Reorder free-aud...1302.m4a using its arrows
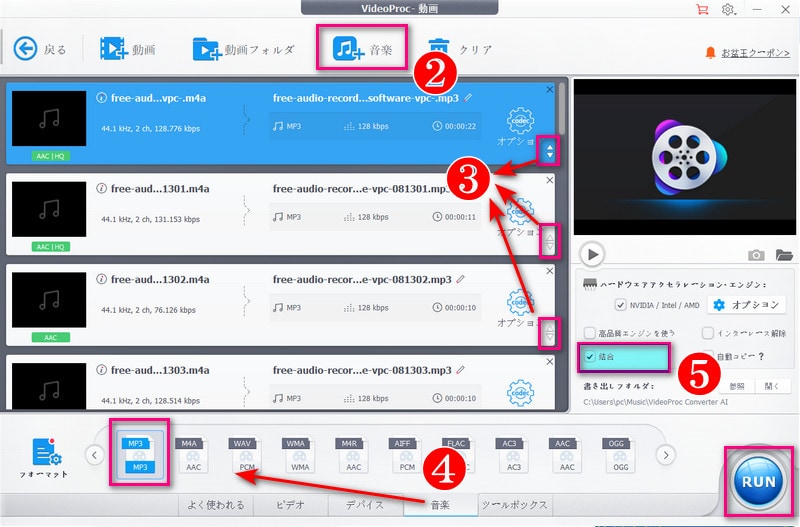The width and height of the screenshot is (800, 527). click(x=549, y=333)
